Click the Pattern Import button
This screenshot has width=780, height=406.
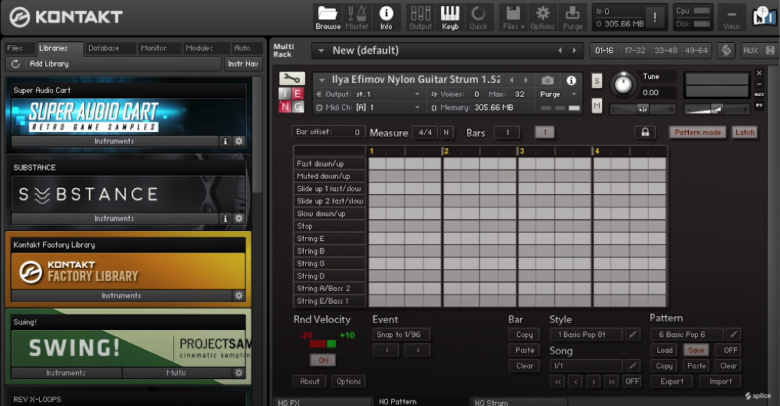click(x=720, y=382)
